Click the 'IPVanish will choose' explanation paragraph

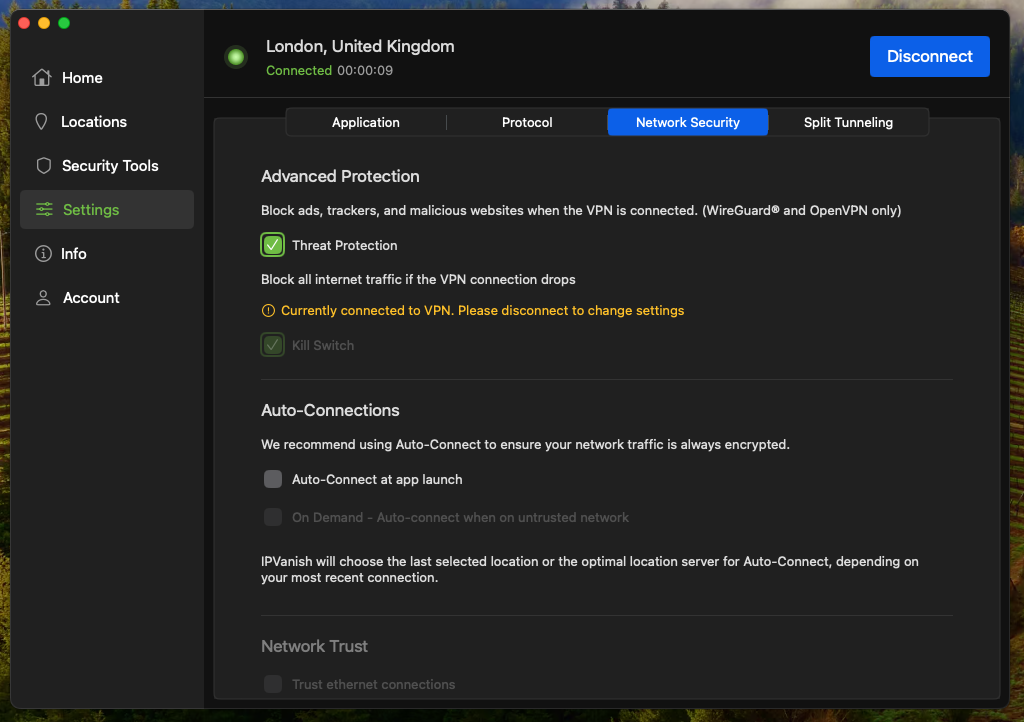pos(590,569)
